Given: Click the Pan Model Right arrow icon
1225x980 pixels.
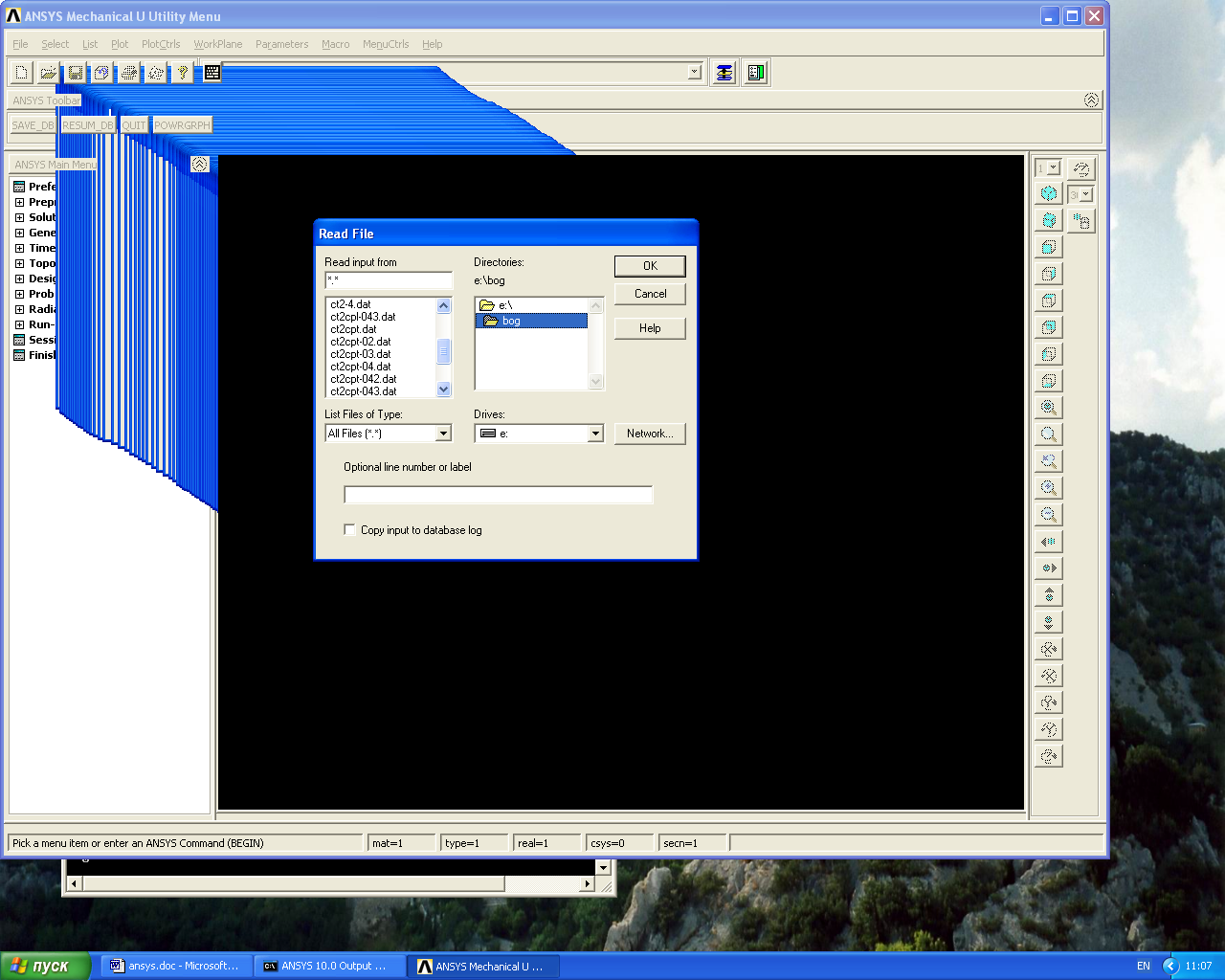Looking at the screenshot, I should [1049, 568].
